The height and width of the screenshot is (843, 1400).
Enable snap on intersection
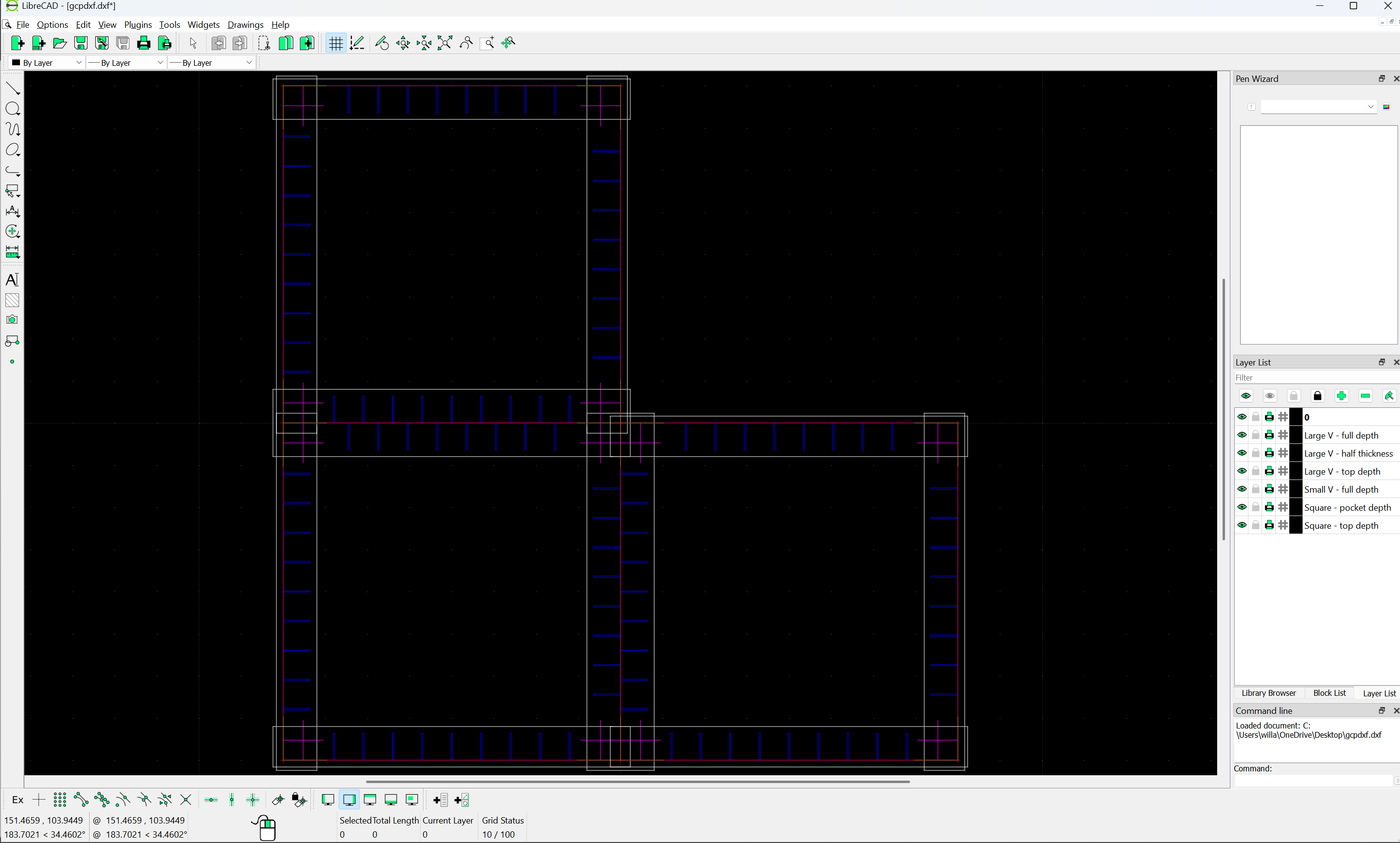pyautogui.click(x=185, y=800)
